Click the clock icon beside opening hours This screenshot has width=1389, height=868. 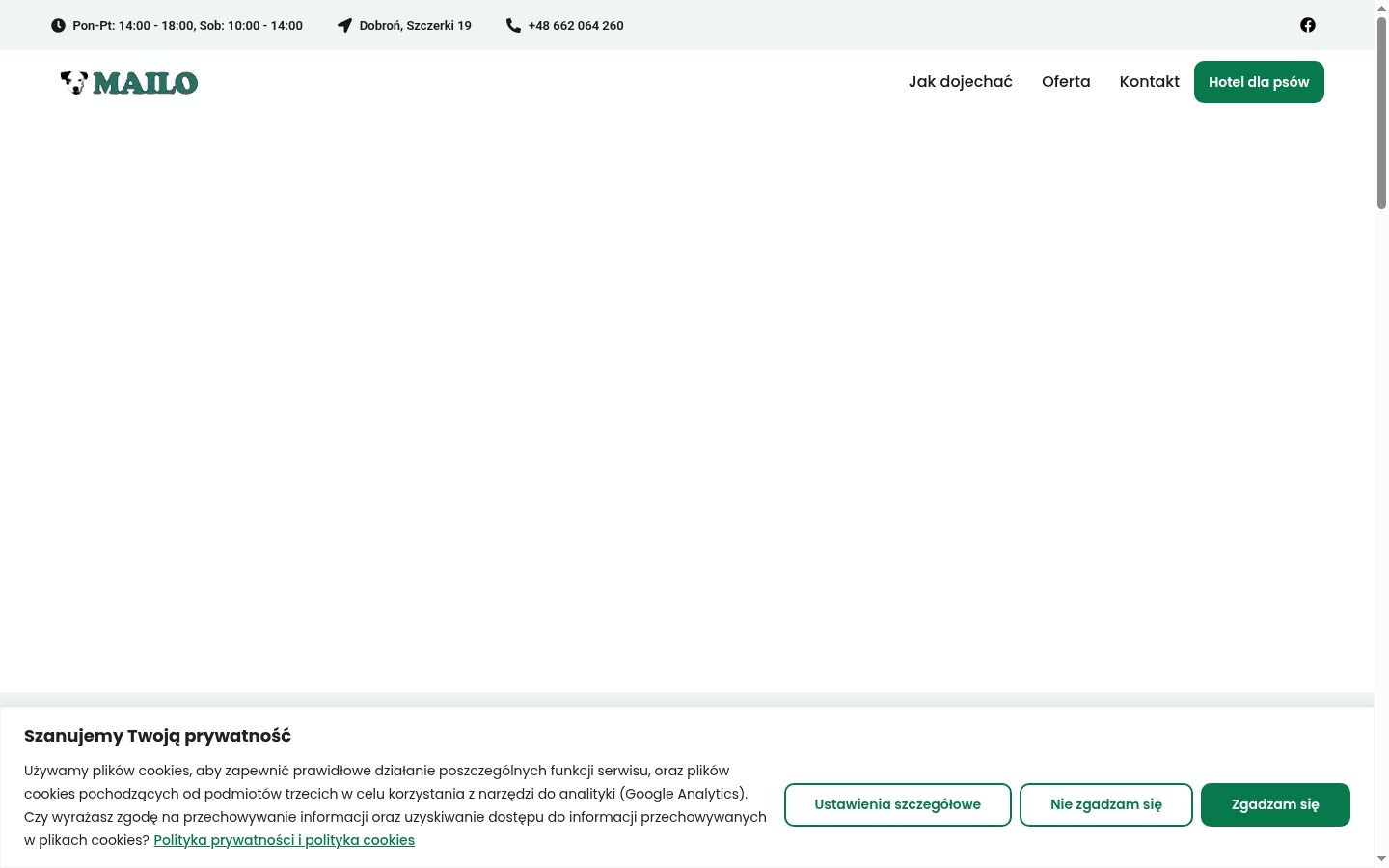58,26
